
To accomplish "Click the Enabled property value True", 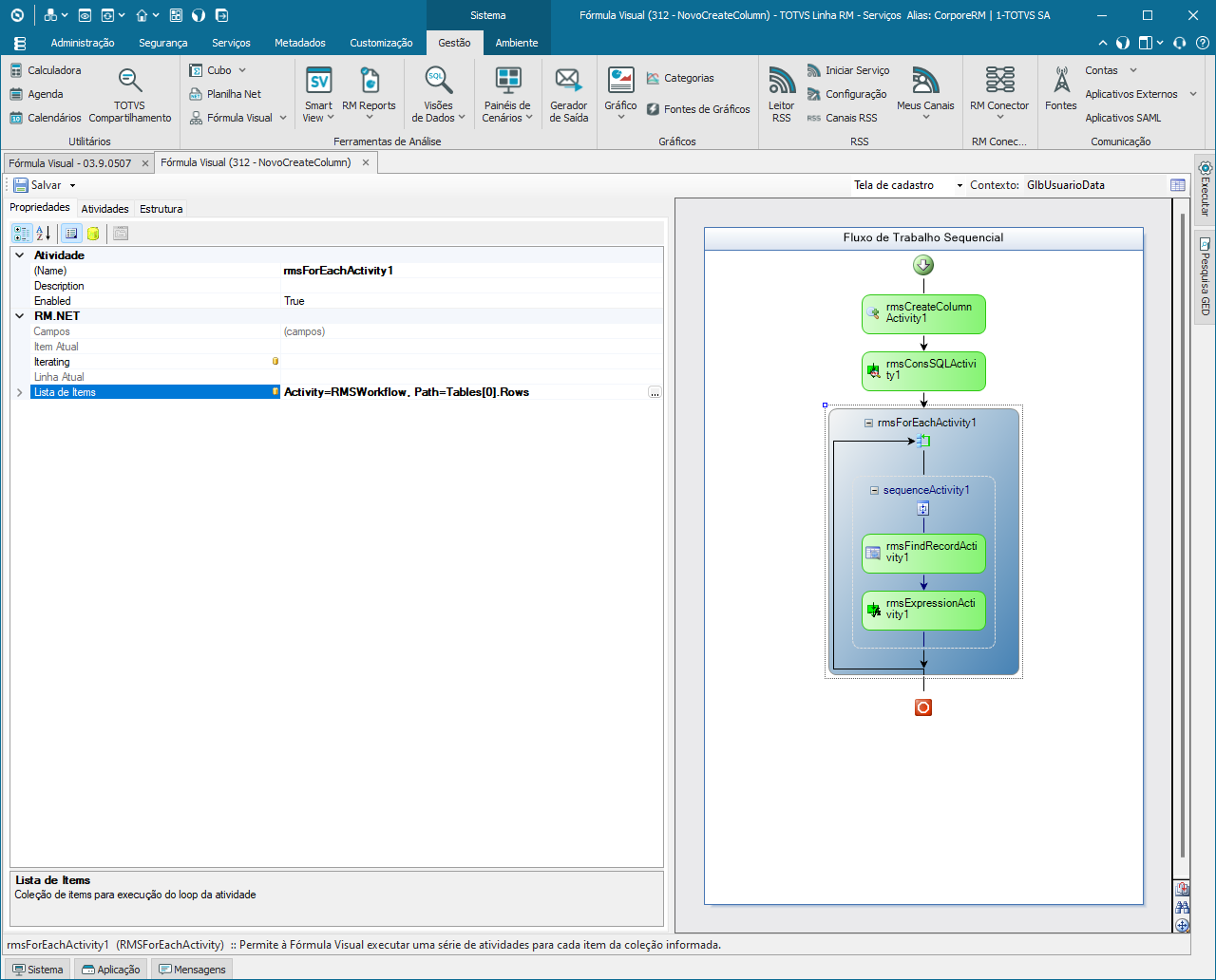I will [x=472, y=301].
